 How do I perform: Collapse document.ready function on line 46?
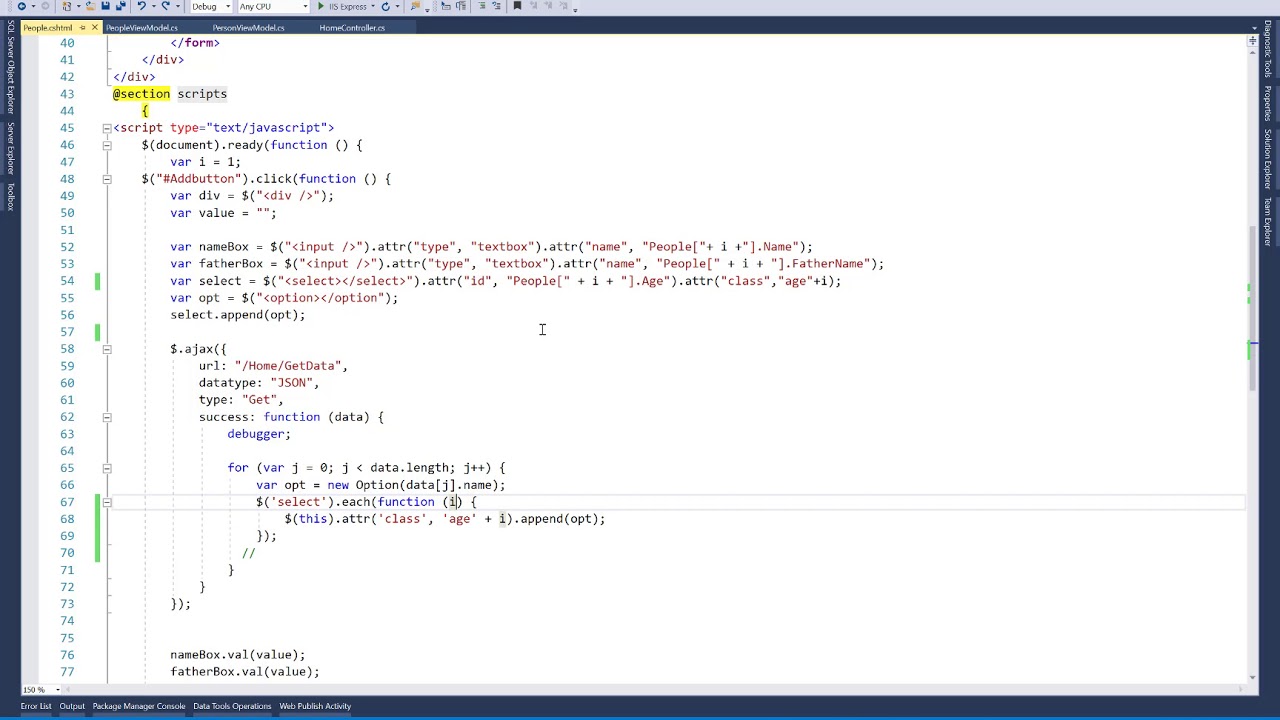pyautogui.click(x=106, y=145)
